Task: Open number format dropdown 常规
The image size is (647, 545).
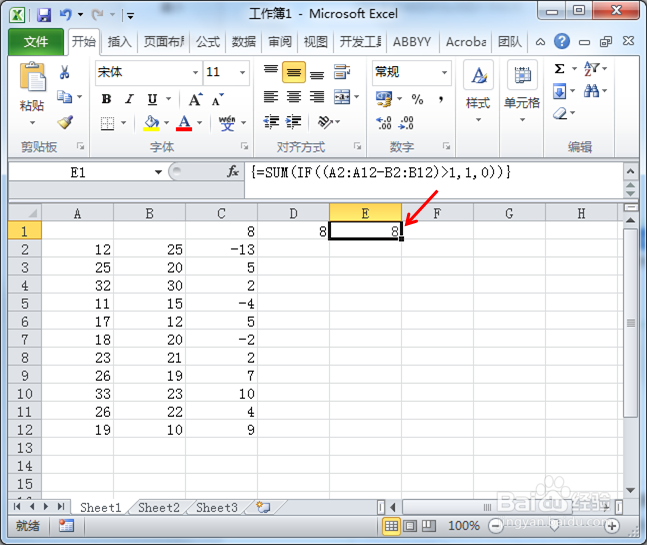Action: click(x=444, y=72)
